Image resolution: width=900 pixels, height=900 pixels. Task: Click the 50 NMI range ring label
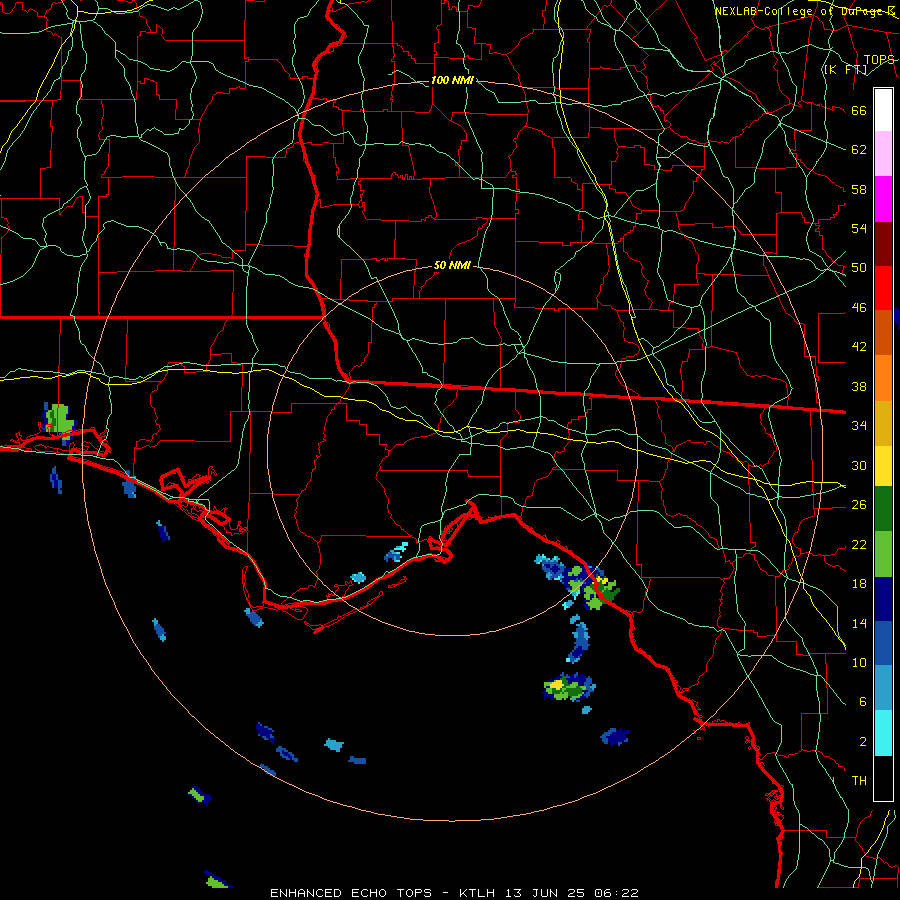(452, 265)
